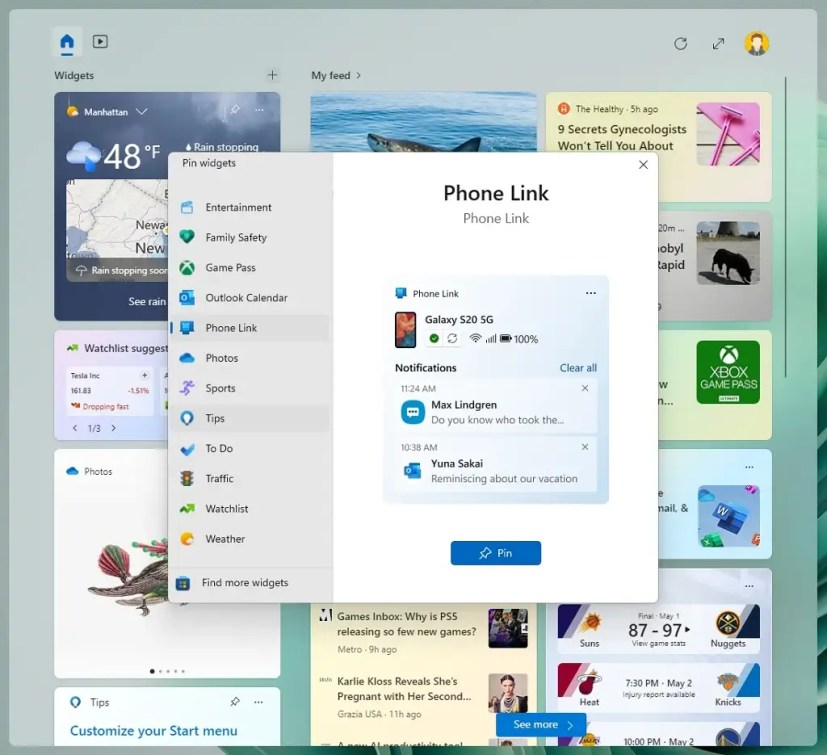The width and height of the screenshot is (827, 755).
Task: Switch to the home tab
Action: 66,42
